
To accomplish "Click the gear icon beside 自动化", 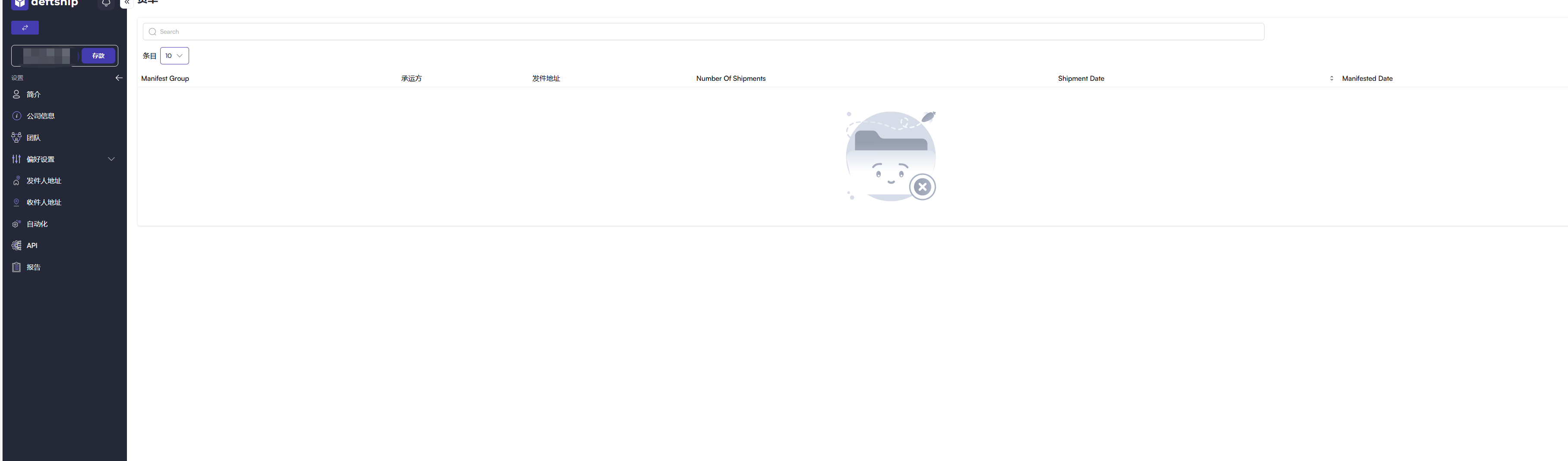I will tap(16, 224).
